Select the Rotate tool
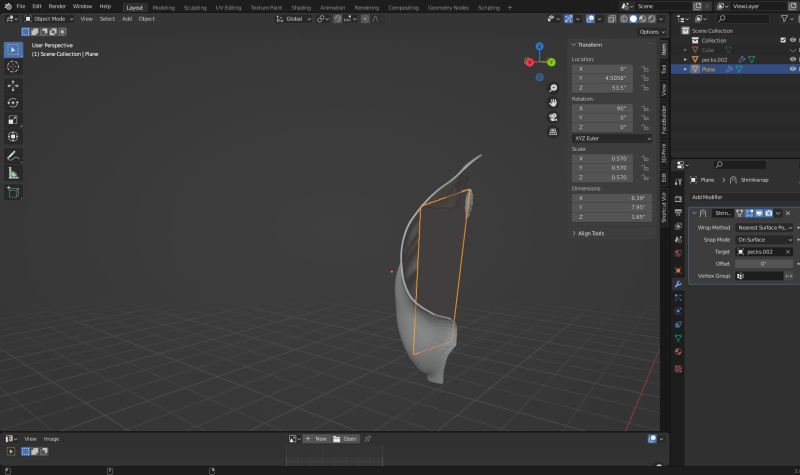The image size is (800, 475). [13, 103]
